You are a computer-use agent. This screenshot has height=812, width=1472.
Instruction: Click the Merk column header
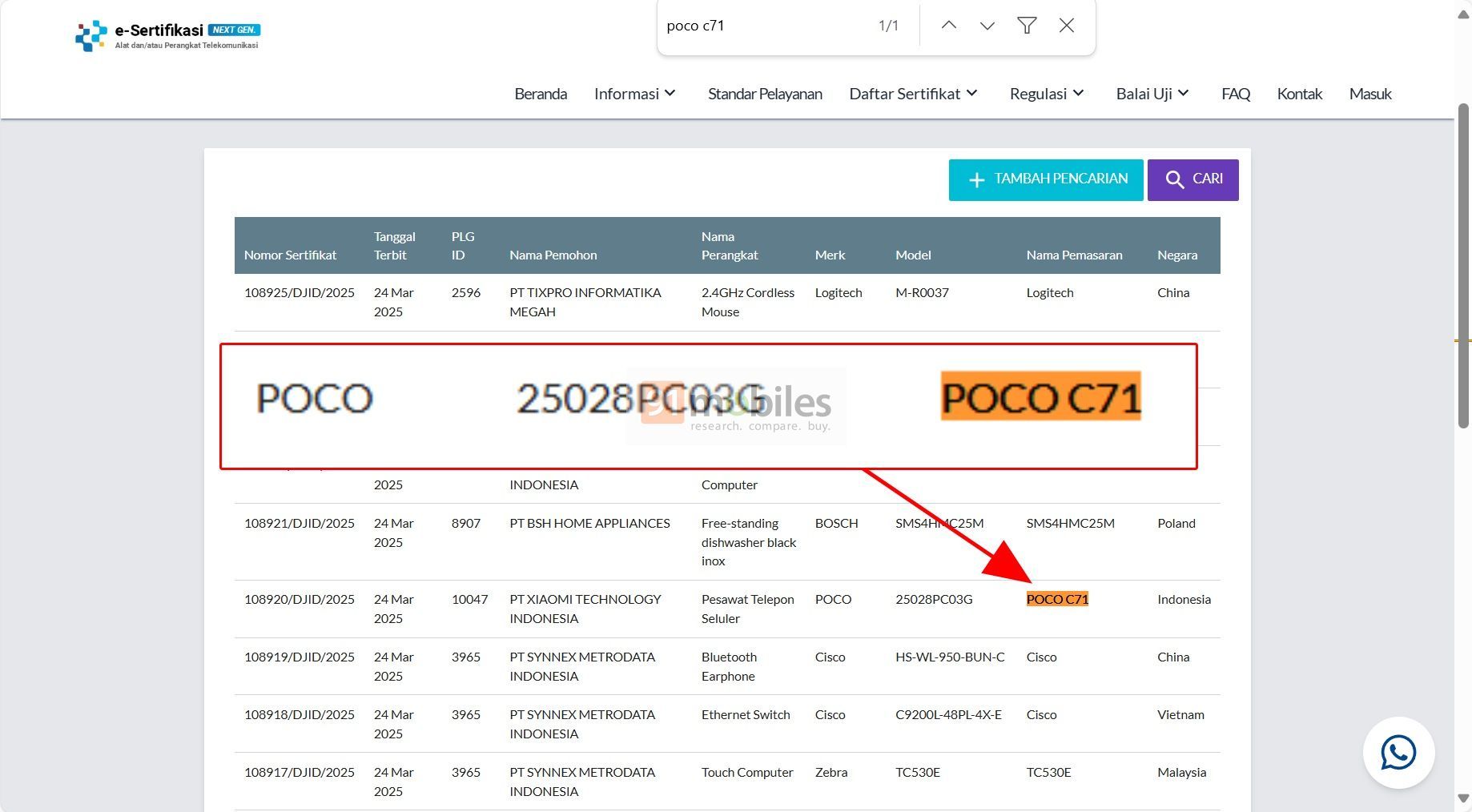[830, 255]
